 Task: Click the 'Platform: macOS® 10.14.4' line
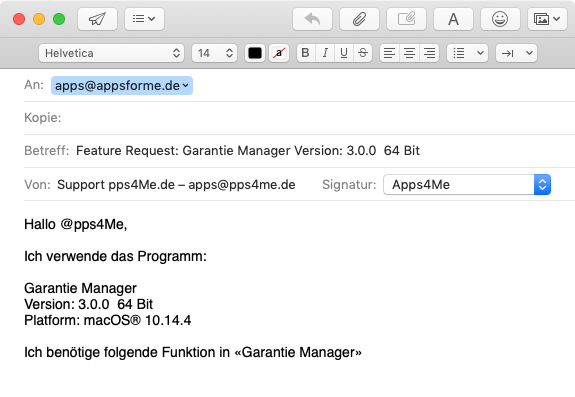[107, 320]
